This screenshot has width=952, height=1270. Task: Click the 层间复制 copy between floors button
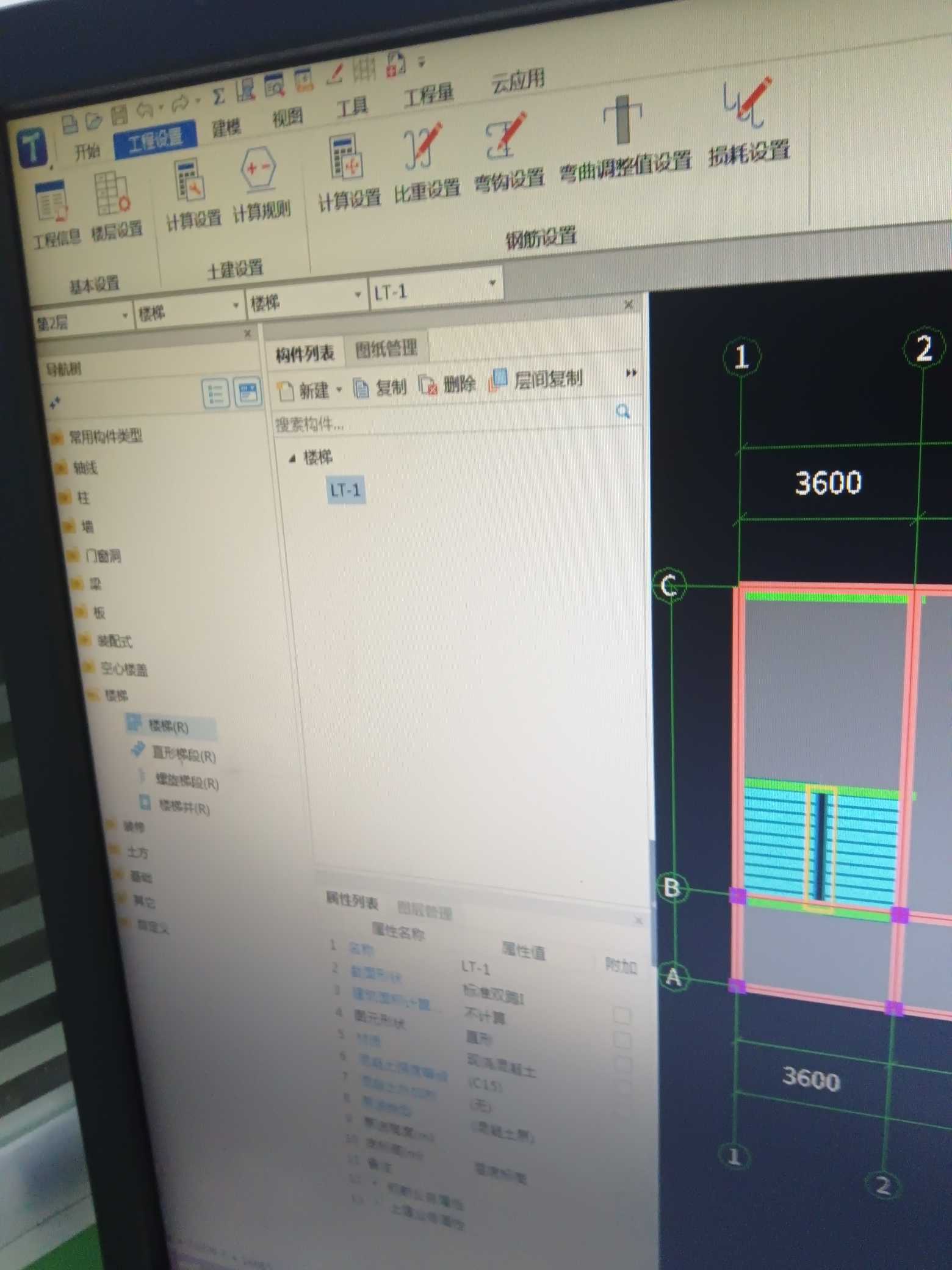pyautogui.click(x=536, y=380)
